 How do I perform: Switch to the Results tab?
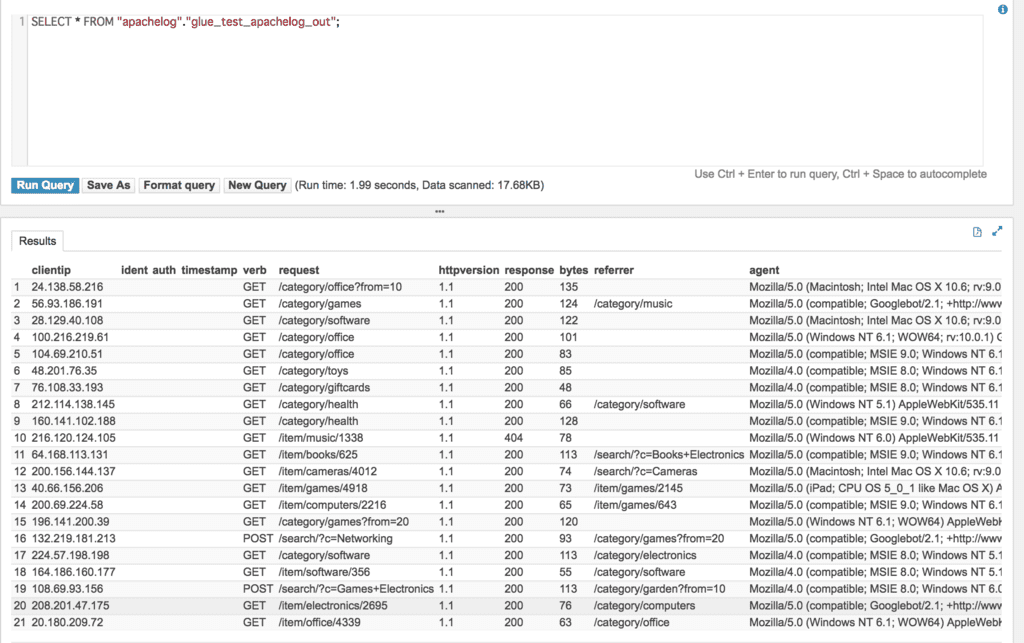pyautogui.click(x=37, y=241)
